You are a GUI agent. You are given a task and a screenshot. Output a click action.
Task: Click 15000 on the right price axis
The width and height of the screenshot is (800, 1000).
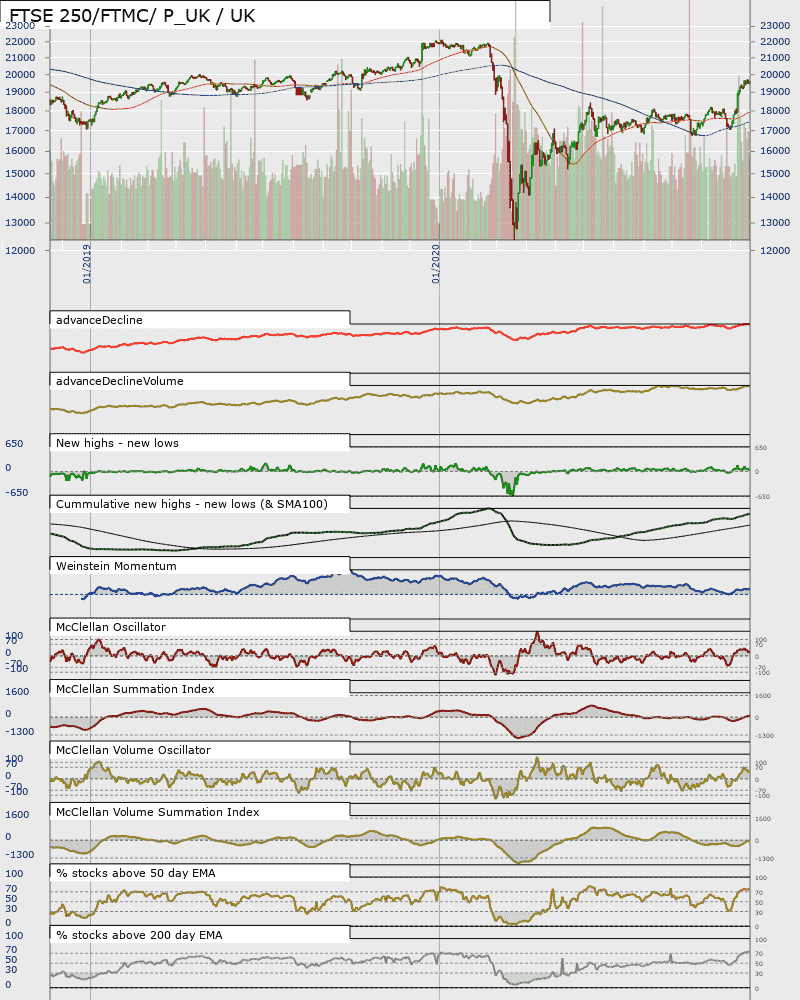(775, 173)
